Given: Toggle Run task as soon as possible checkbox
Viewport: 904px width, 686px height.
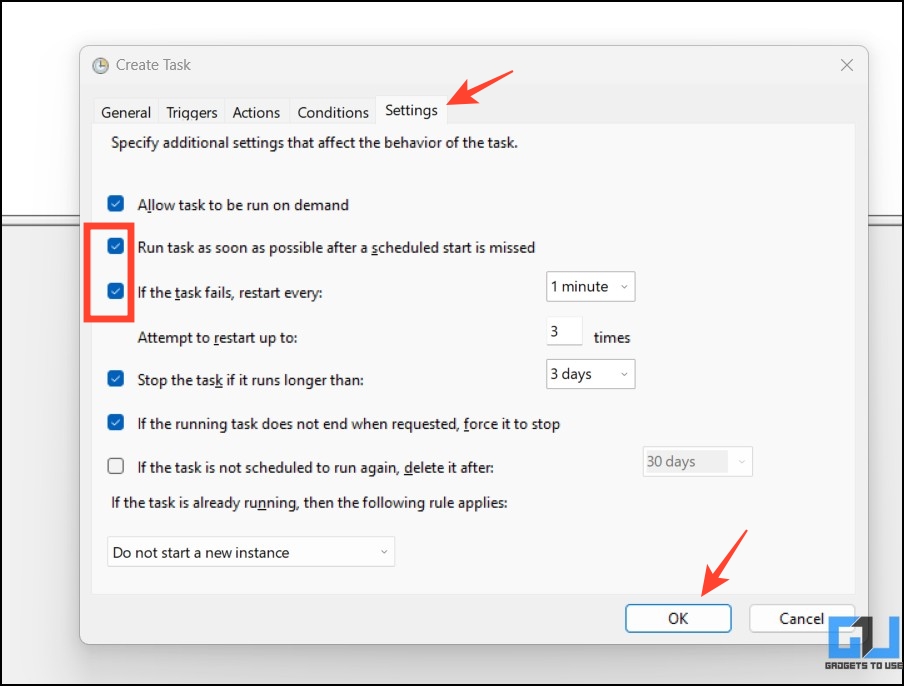Looking at the screenshot, I should 116,246.
